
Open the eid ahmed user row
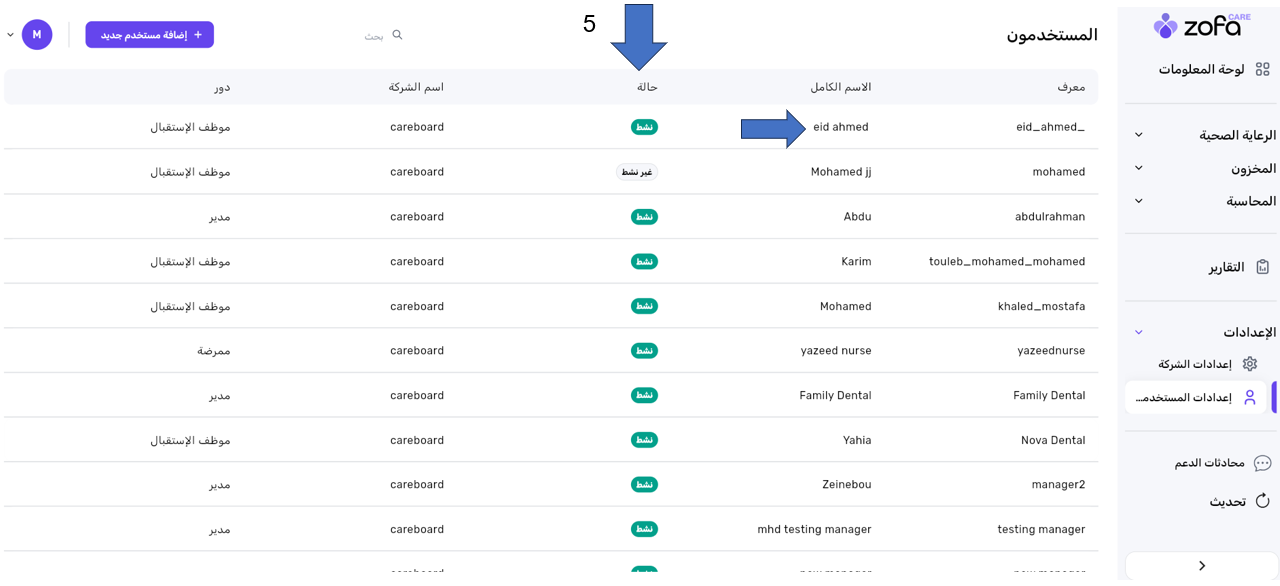pyautogui.click(x=841, y=127)
